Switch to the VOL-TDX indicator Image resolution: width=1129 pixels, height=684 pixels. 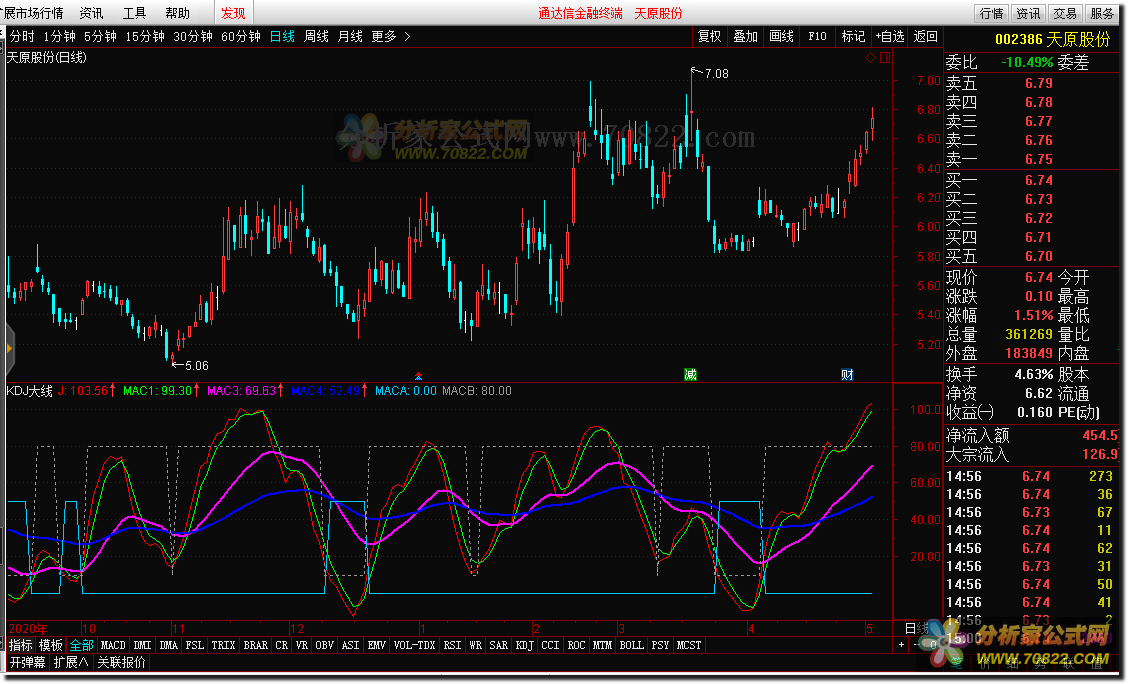pyautogui.click(x=415, y=645)
